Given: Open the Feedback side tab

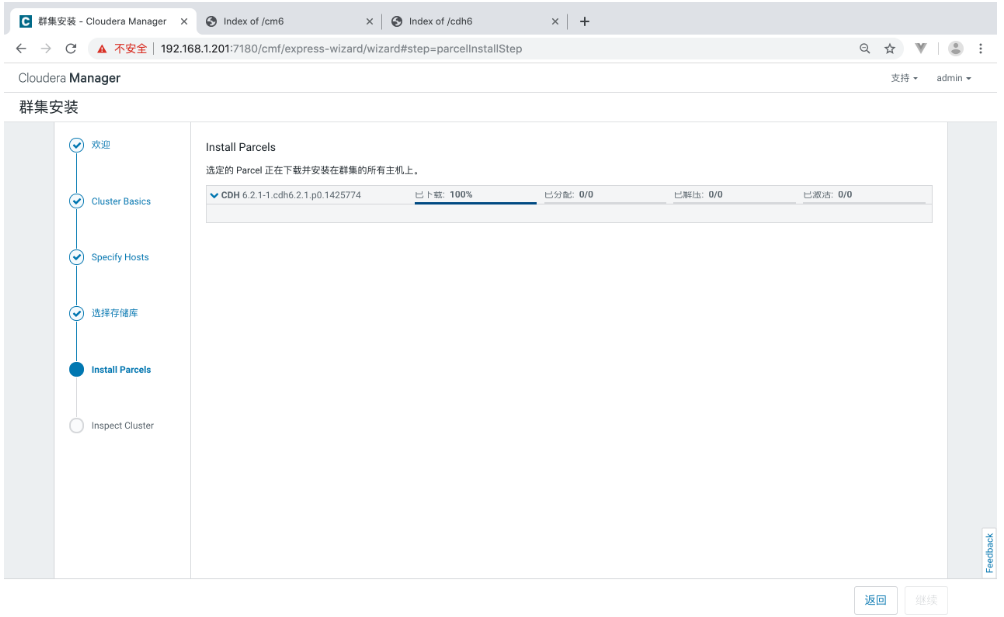Looking at the screenshot, I should 989,553.
